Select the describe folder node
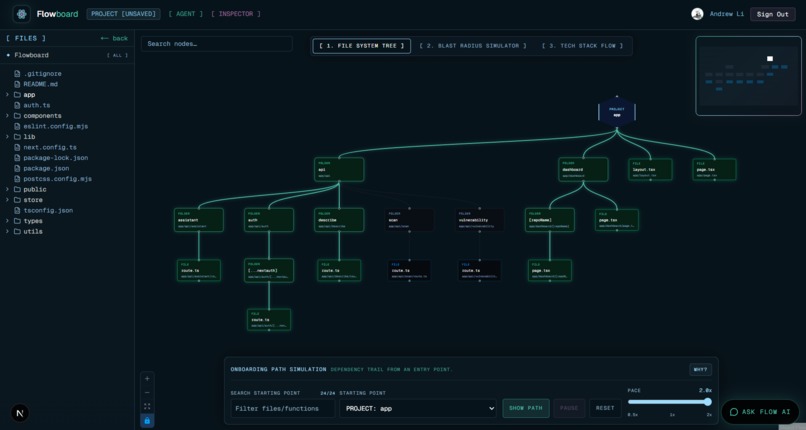Image resolution: width=806 pixels, height=430 pixels. pyautogui.click(x=339, y=220)
